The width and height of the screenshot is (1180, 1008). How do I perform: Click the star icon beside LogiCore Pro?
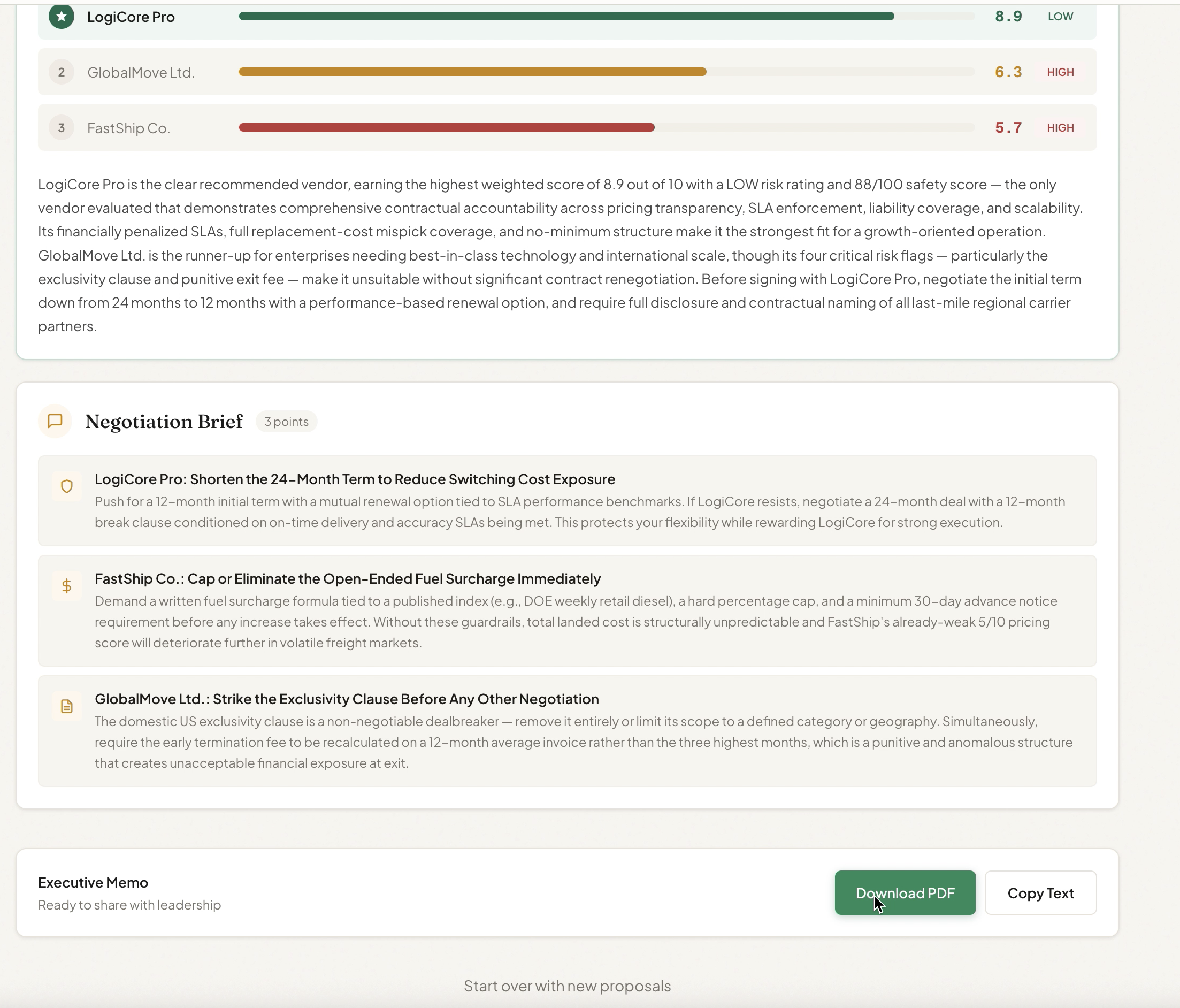click(x=62, y=17)
